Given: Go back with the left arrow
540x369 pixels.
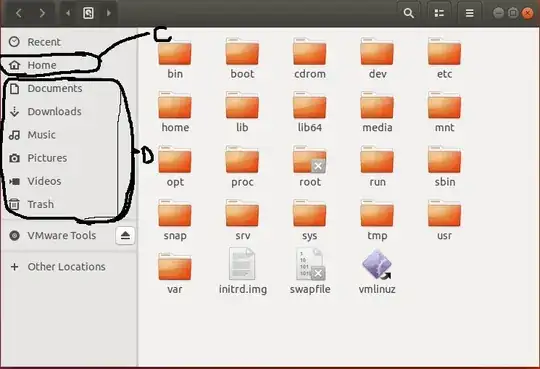Looking at the screenshot, I should click(x=19, y=13).
